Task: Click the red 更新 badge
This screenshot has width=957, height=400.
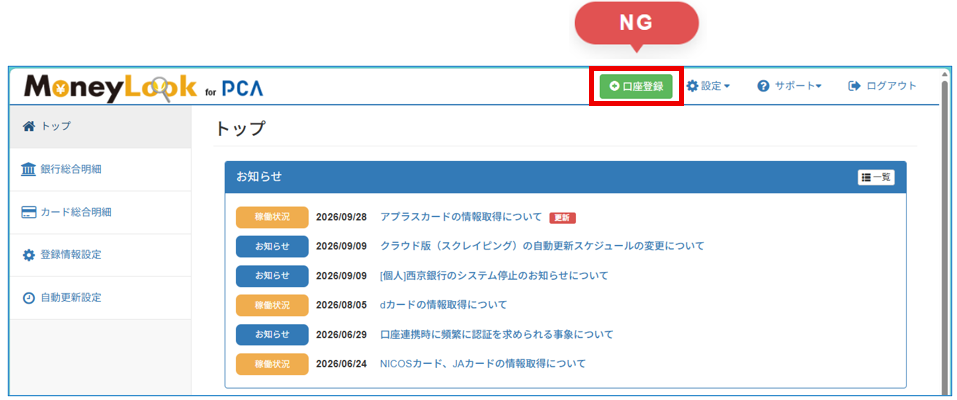Action: (x=562, y=217)
